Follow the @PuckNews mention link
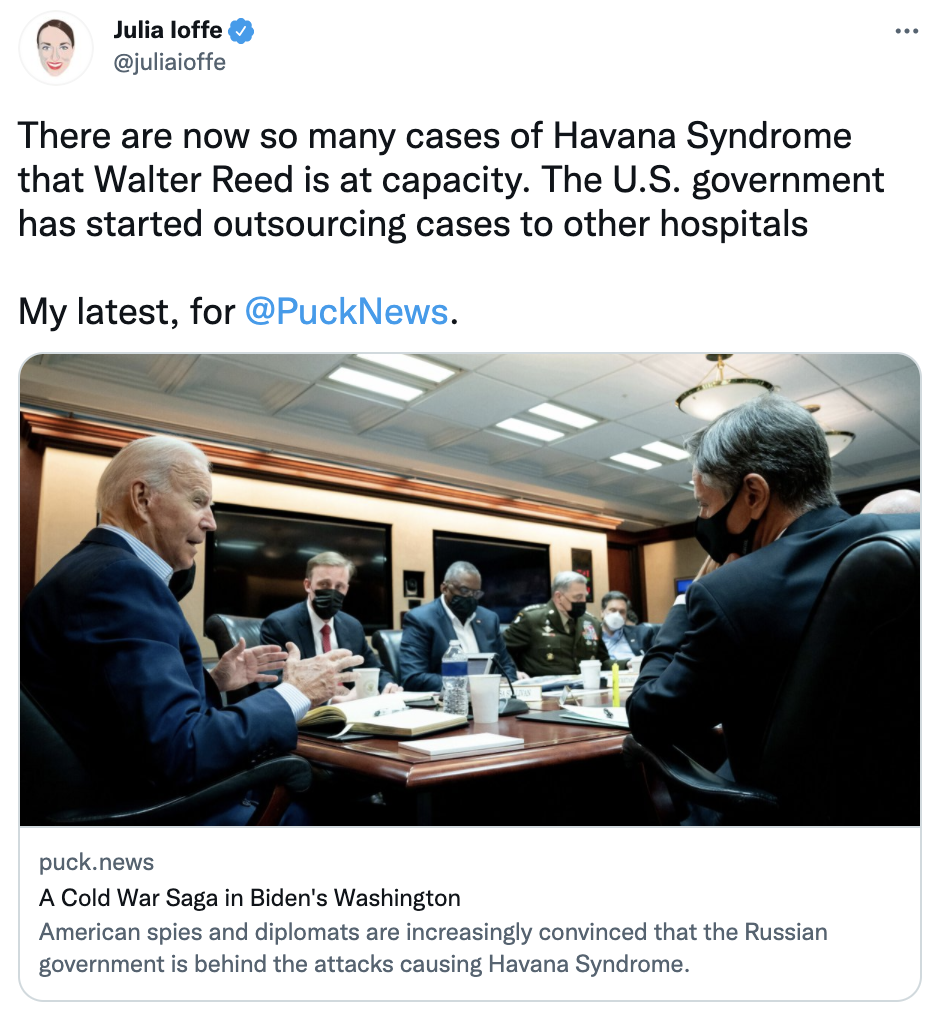The height and width of the screenshot is (1020, 938). [x=347, y=311]
